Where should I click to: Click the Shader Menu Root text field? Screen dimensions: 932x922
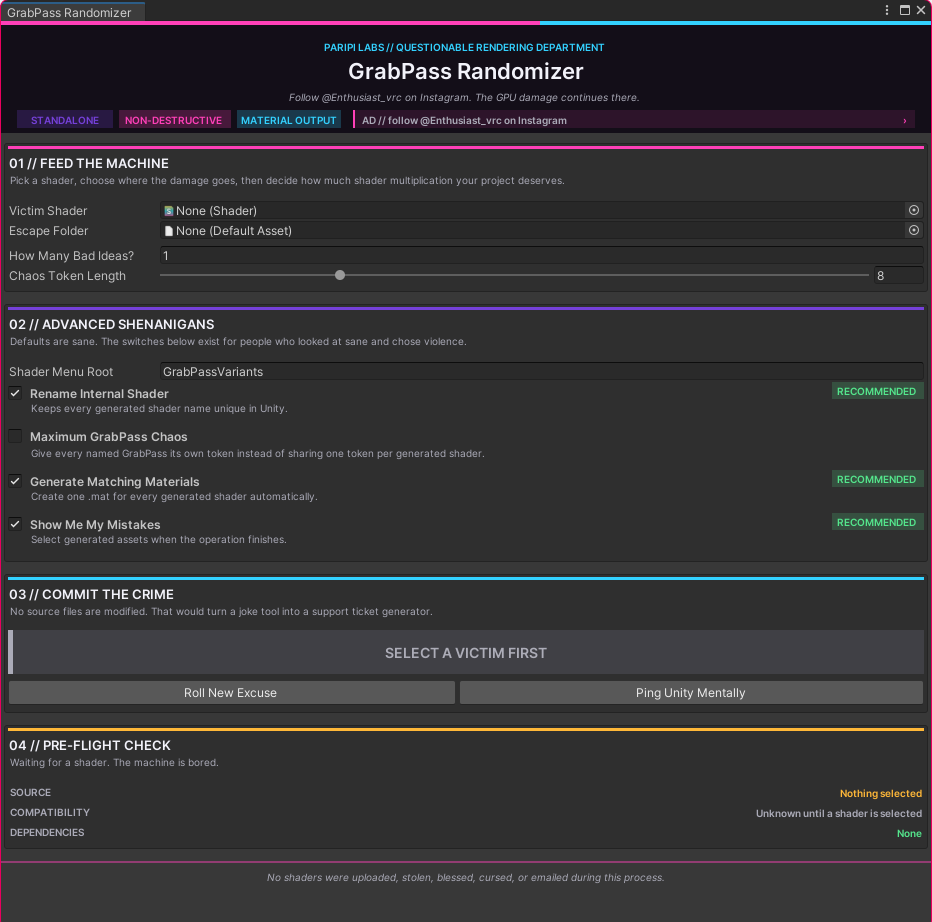541,372
